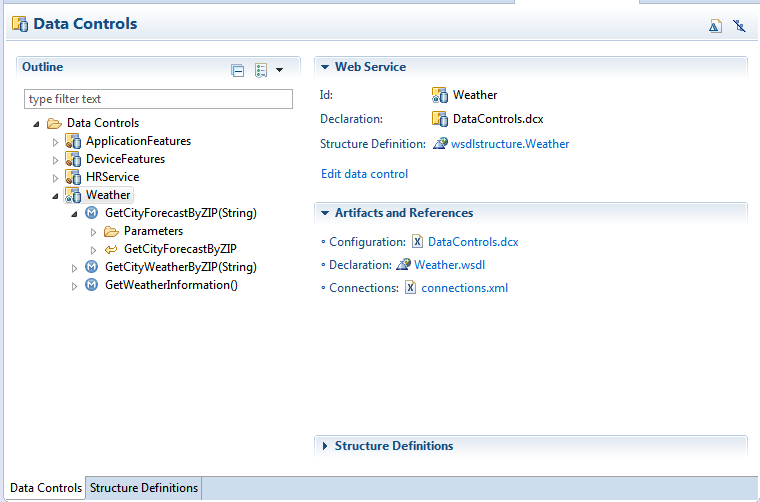The width and height of the screenshot is (760, 502).
Task: Click the GetWeatherInformation method icon
Action: (x=92, y=284)
